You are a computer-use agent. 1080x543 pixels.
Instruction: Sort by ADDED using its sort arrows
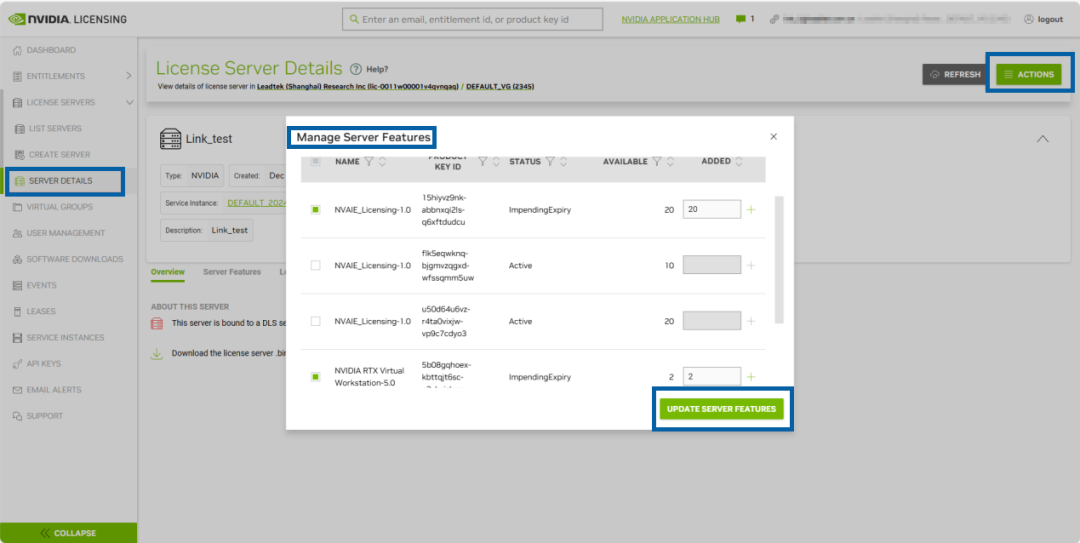click(x=739, y=162)
